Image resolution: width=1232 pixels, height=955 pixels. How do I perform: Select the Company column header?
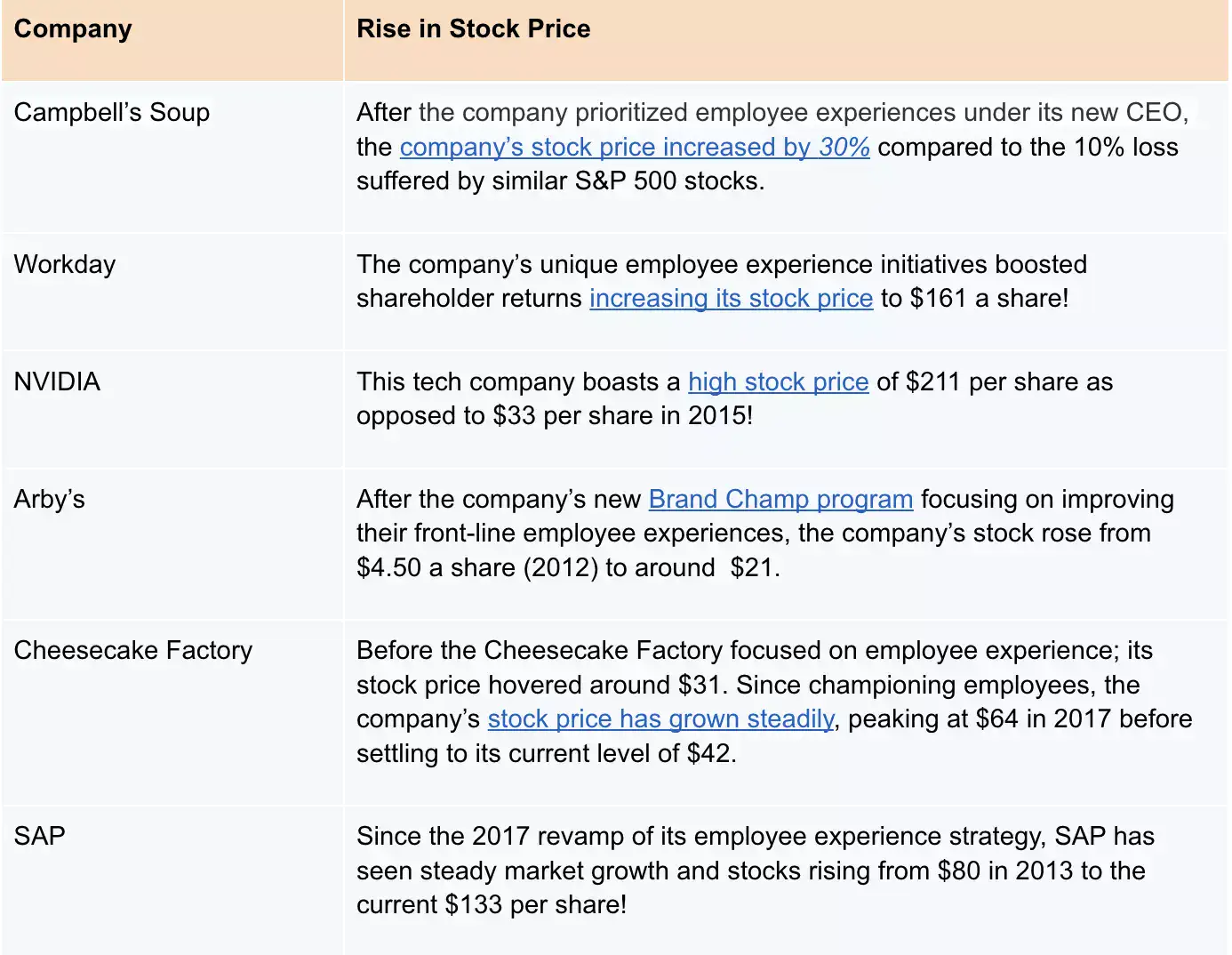73,28
